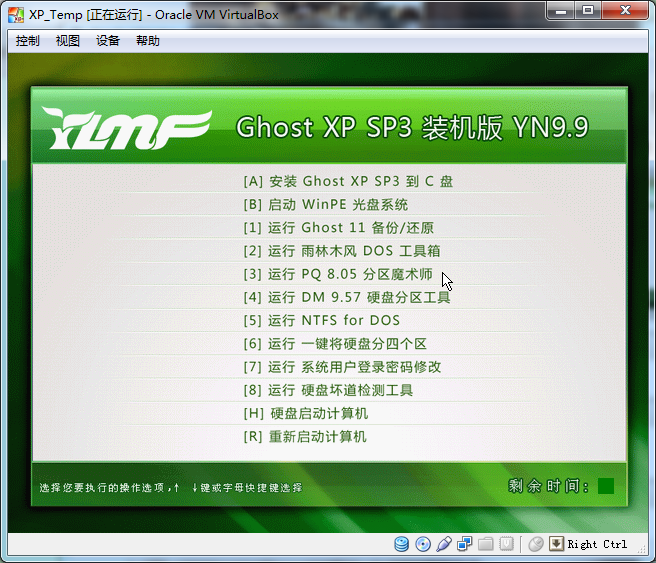The width and height of the screenshot is (656, 563).
Task: Open the USB devices status icon
Action: coord(443,544)
